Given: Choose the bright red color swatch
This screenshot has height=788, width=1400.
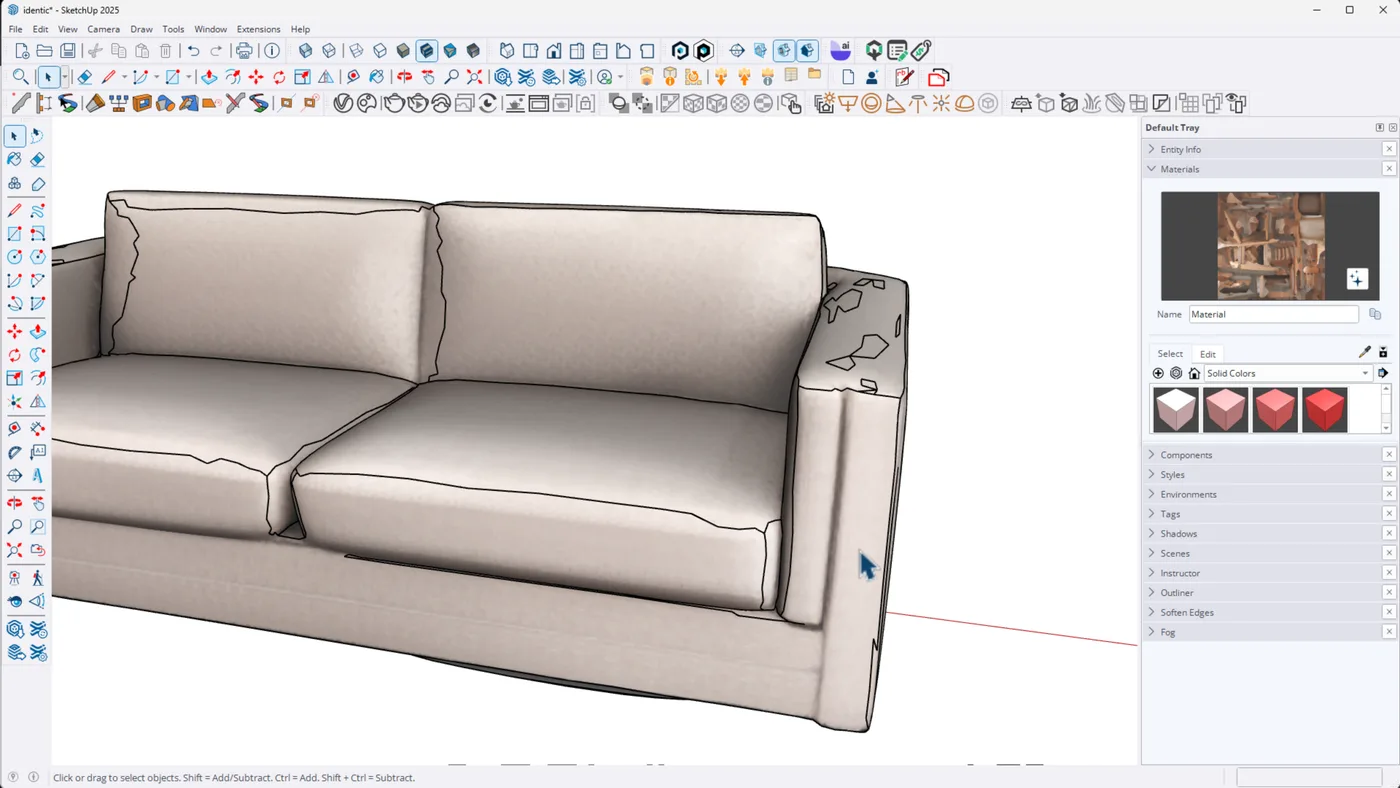Looking at the screenshot, I should 1324,410.
